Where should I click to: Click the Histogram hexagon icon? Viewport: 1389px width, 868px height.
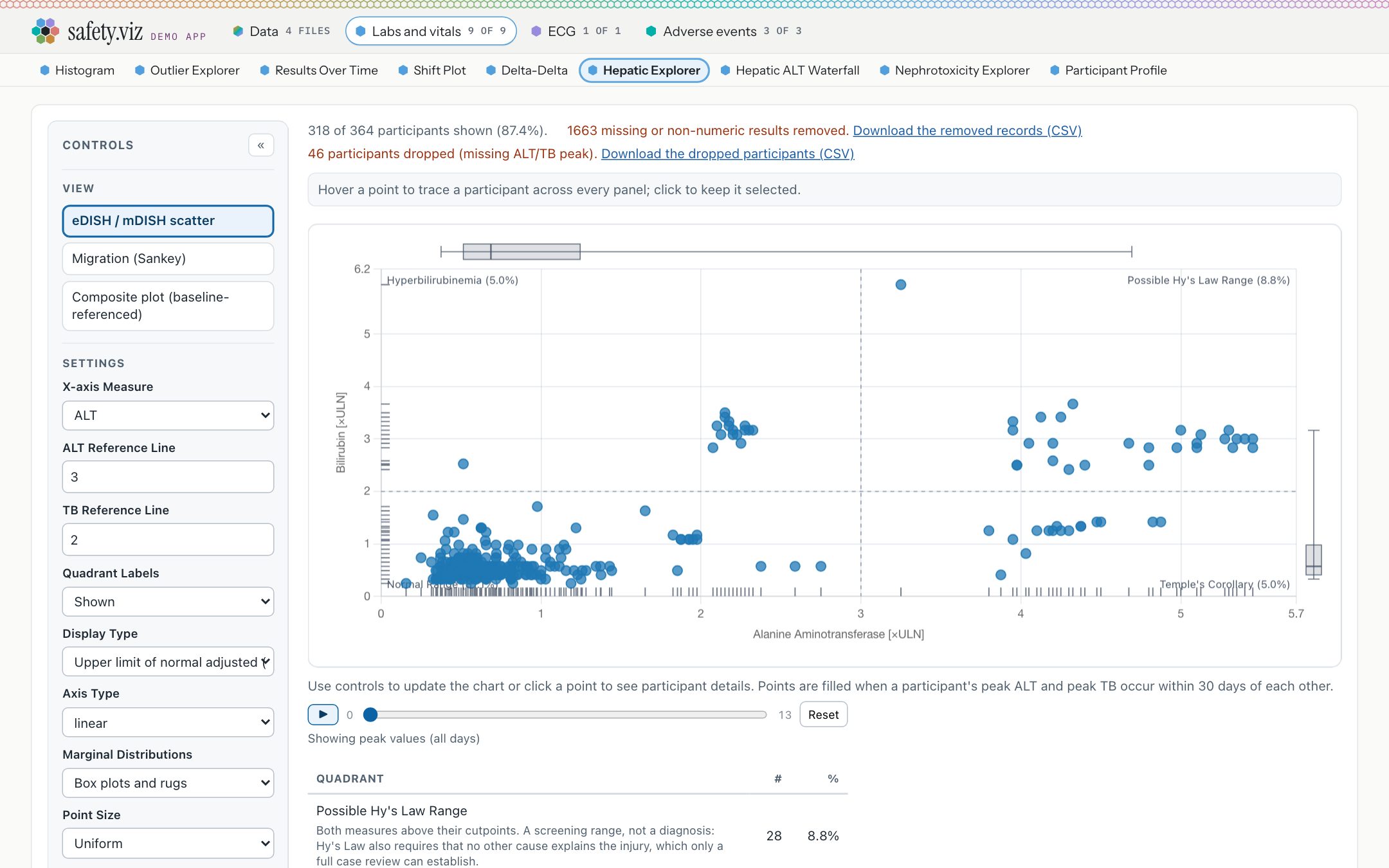45,70
